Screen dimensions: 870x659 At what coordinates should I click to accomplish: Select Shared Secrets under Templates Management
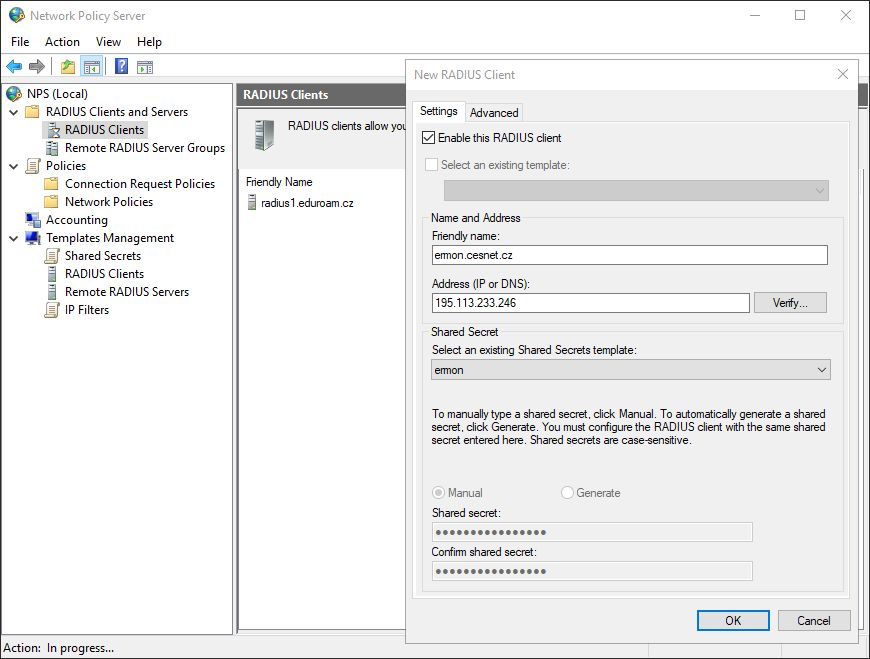103,256
